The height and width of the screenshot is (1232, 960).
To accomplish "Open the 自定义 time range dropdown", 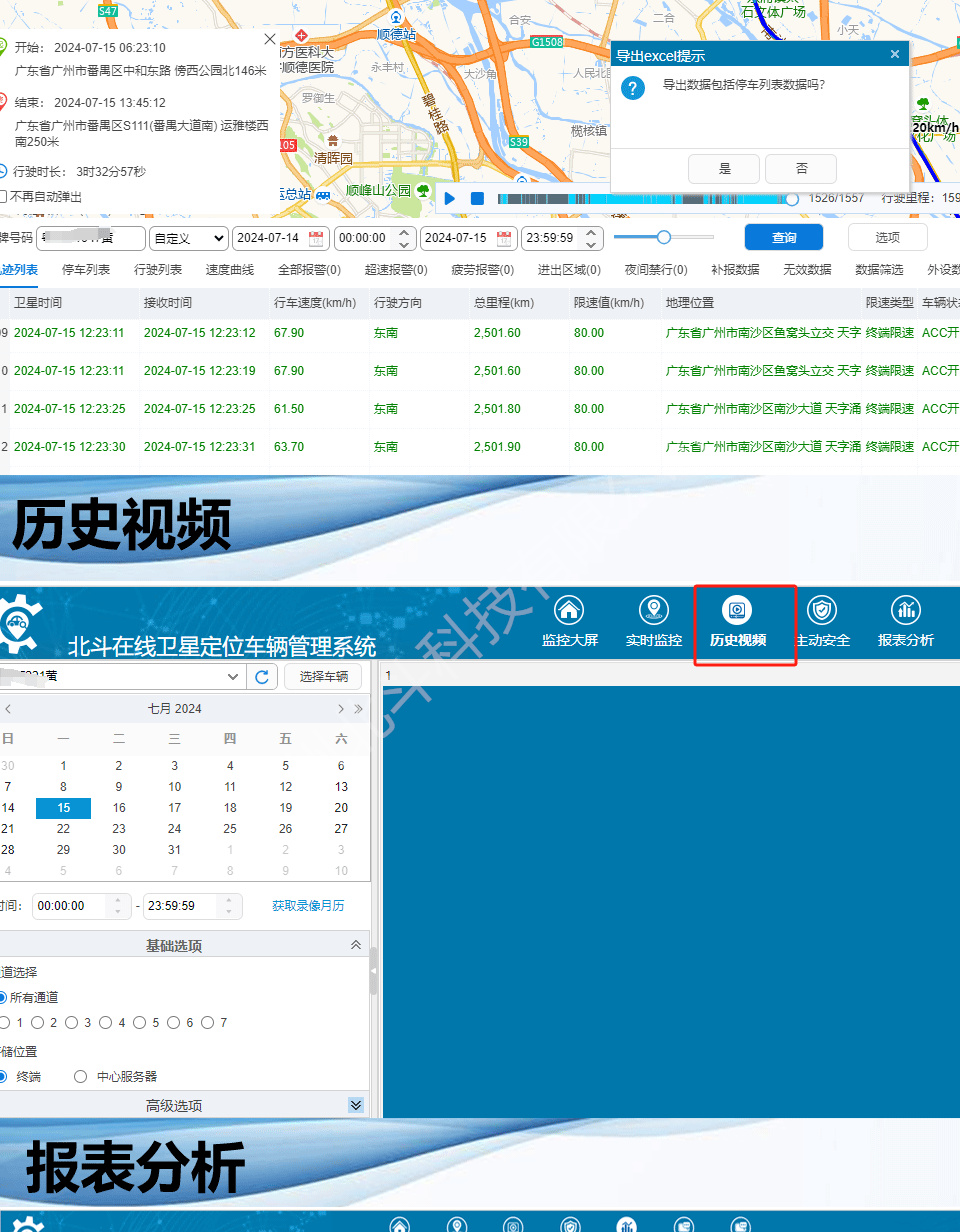I will click(188, 239).
